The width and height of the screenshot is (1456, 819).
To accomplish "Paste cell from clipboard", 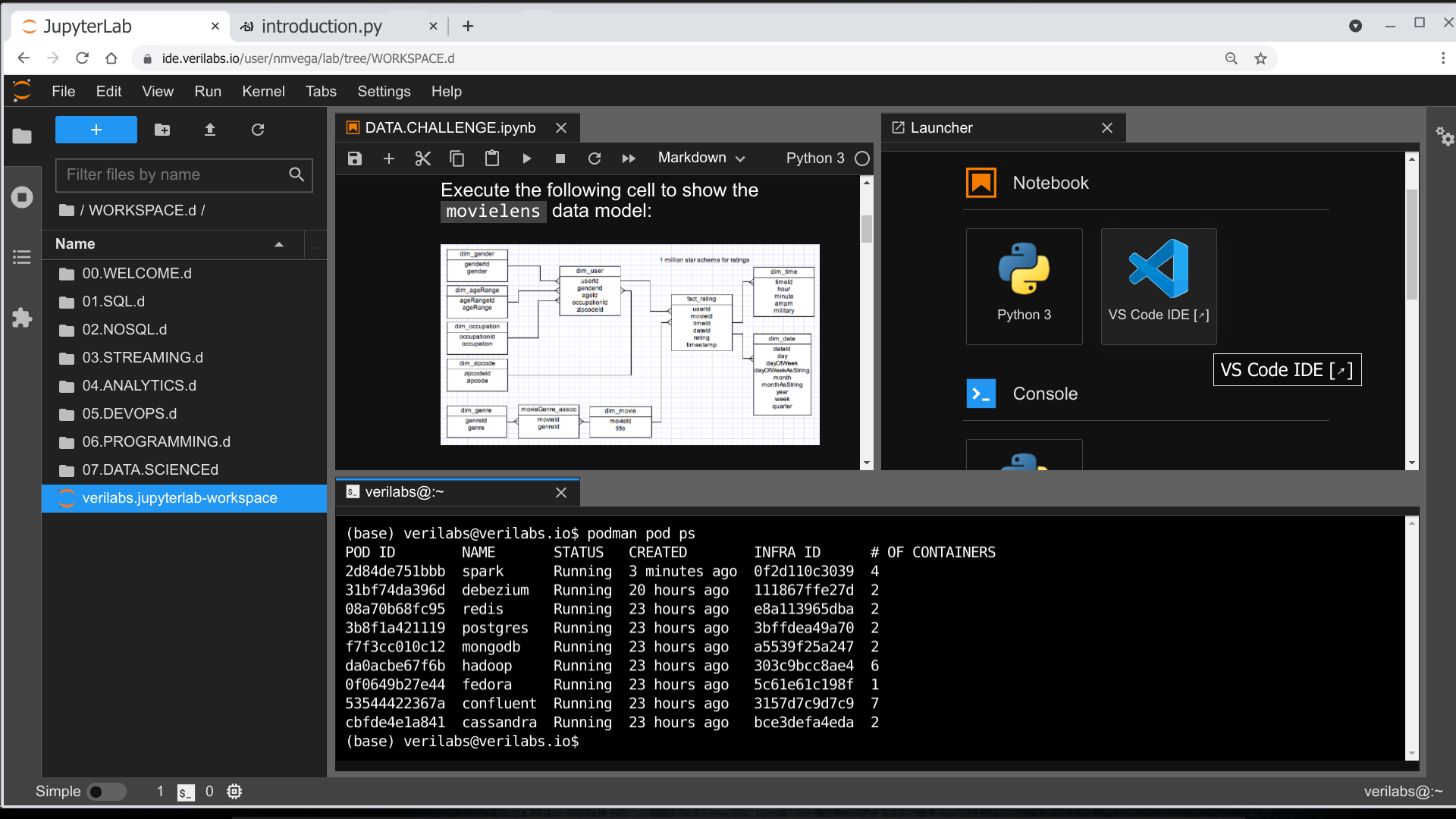I will point(492,158).
